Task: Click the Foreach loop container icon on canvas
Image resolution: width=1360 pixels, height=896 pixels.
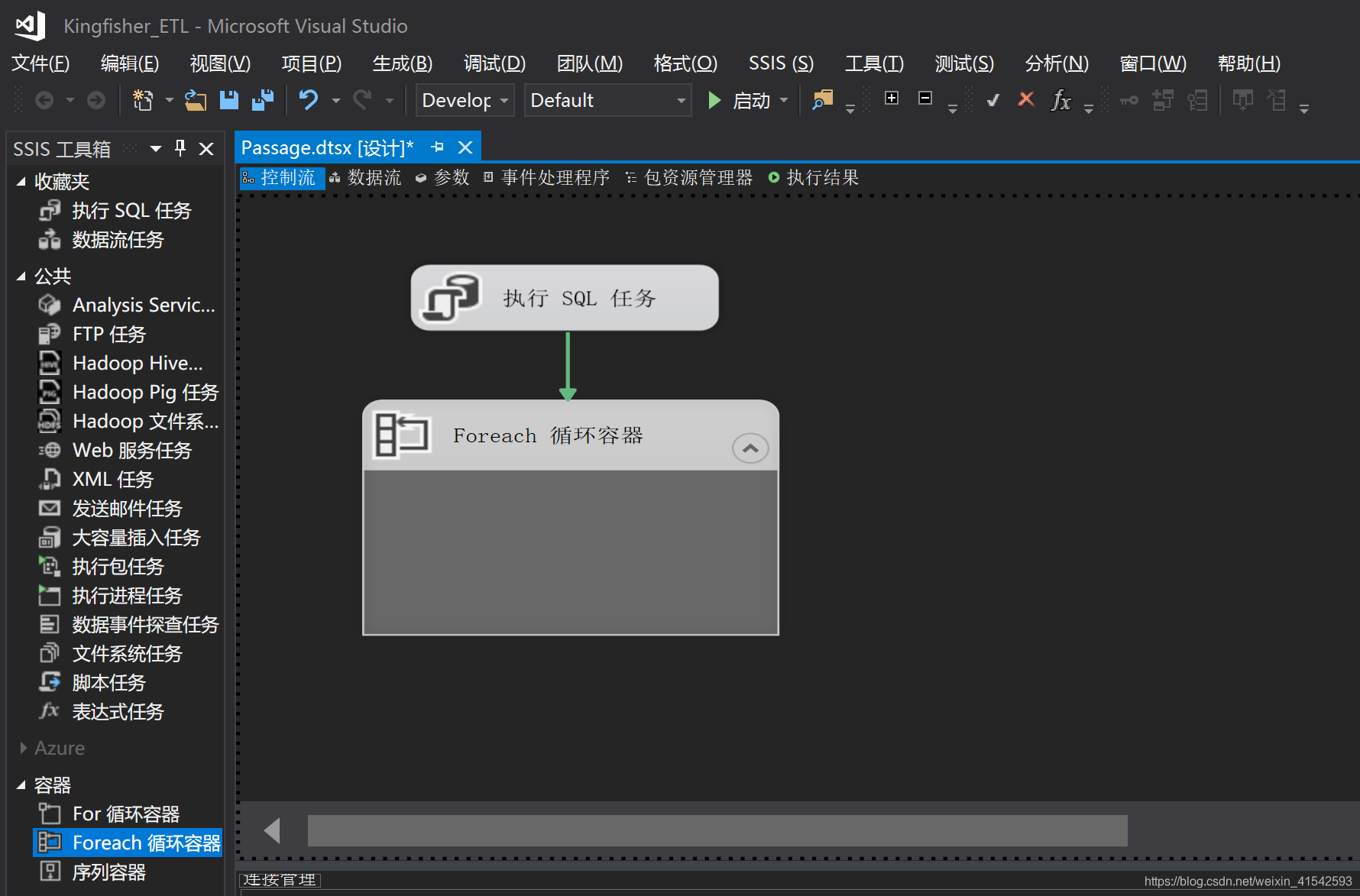Action: (402, 435)
